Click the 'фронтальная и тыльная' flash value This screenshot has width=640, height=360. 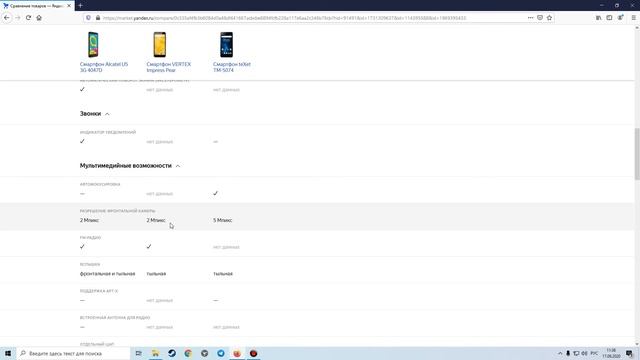click(107, 274)
